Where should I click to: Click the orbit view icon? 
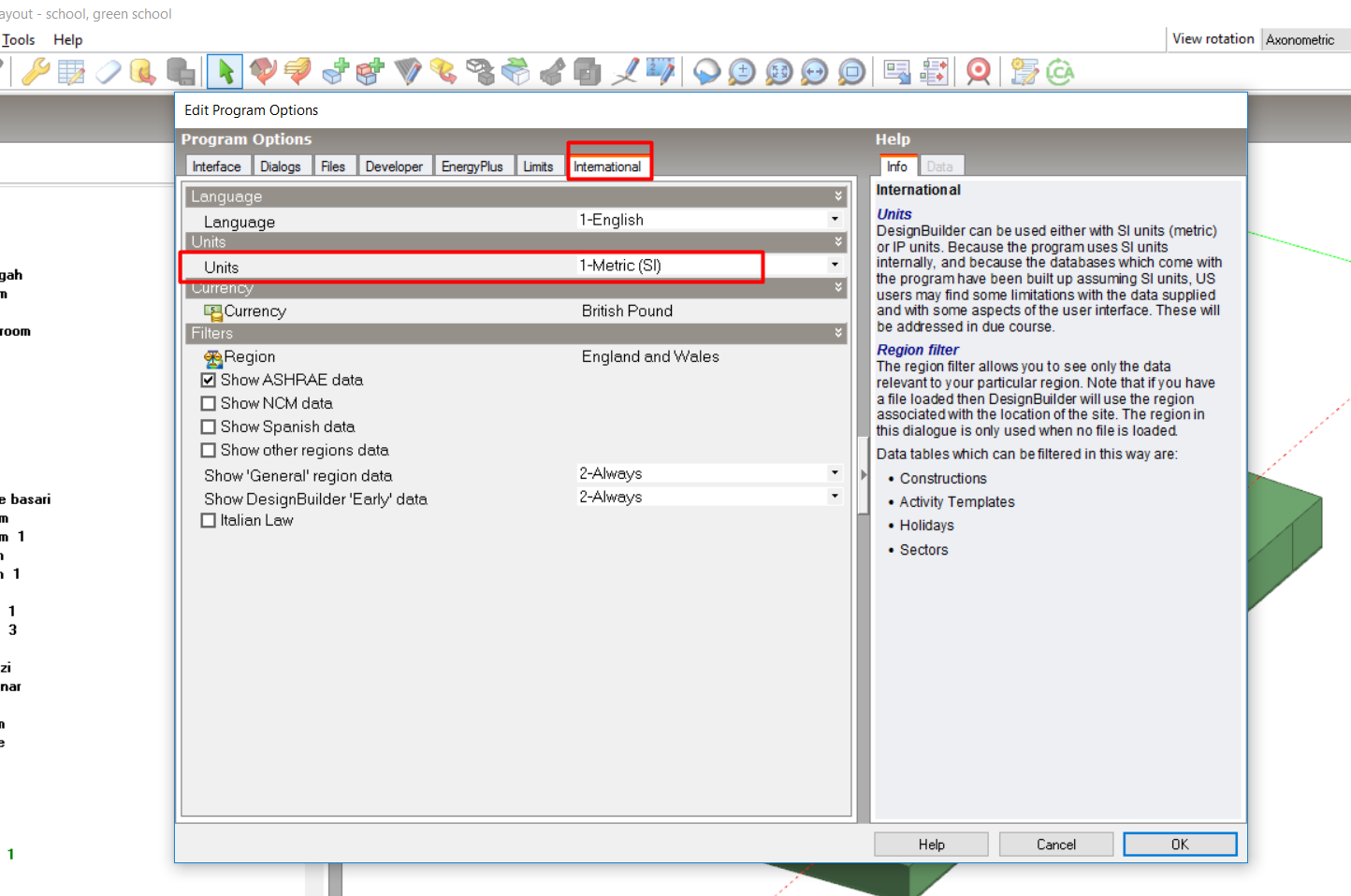pos(706,72)
